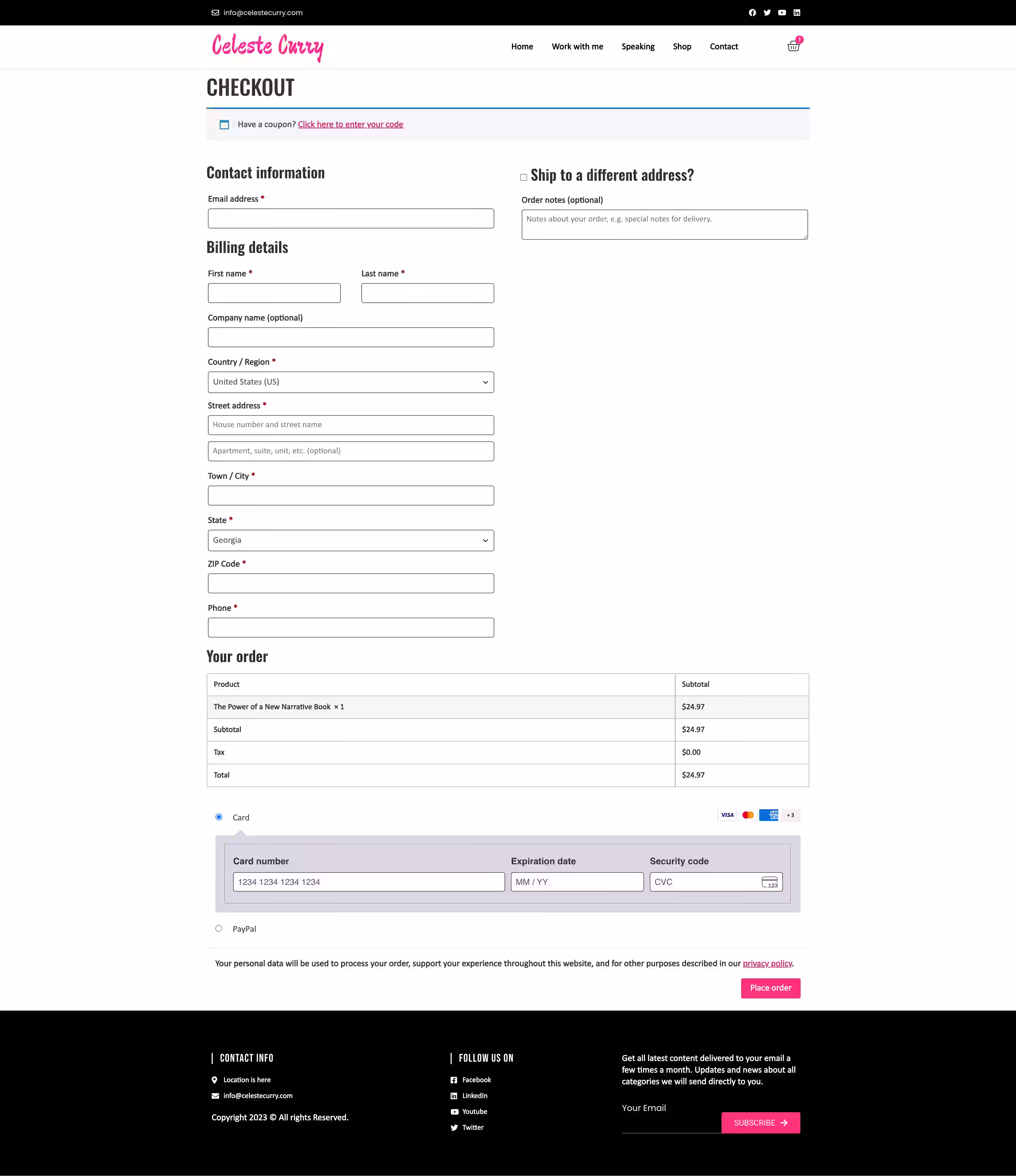Click the envelope icon beside header email
Viewport: 1016px width, 1176px height.
coord(215,12)
